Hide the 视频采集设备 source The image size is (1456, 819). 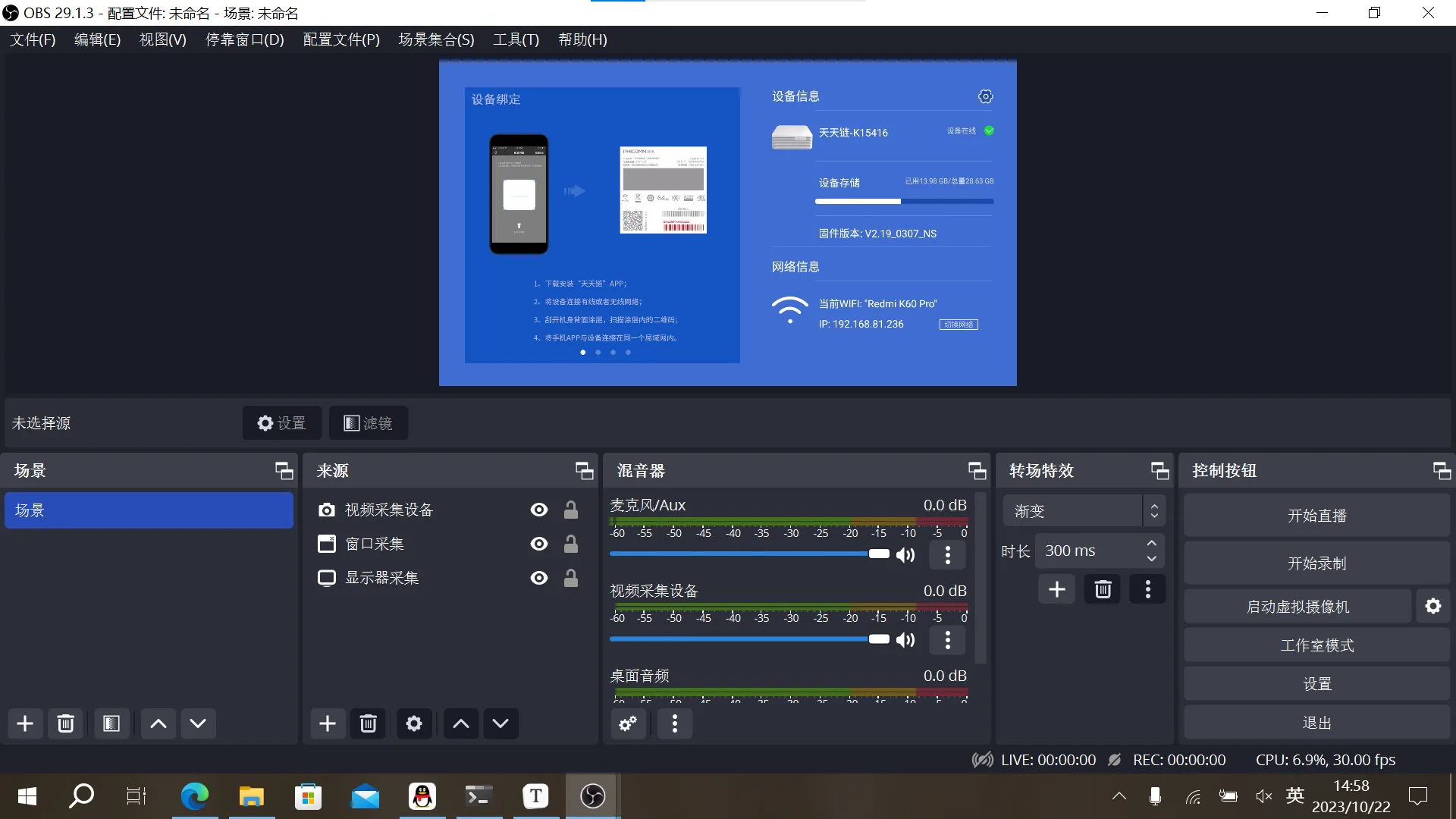(x=539, y=510)
